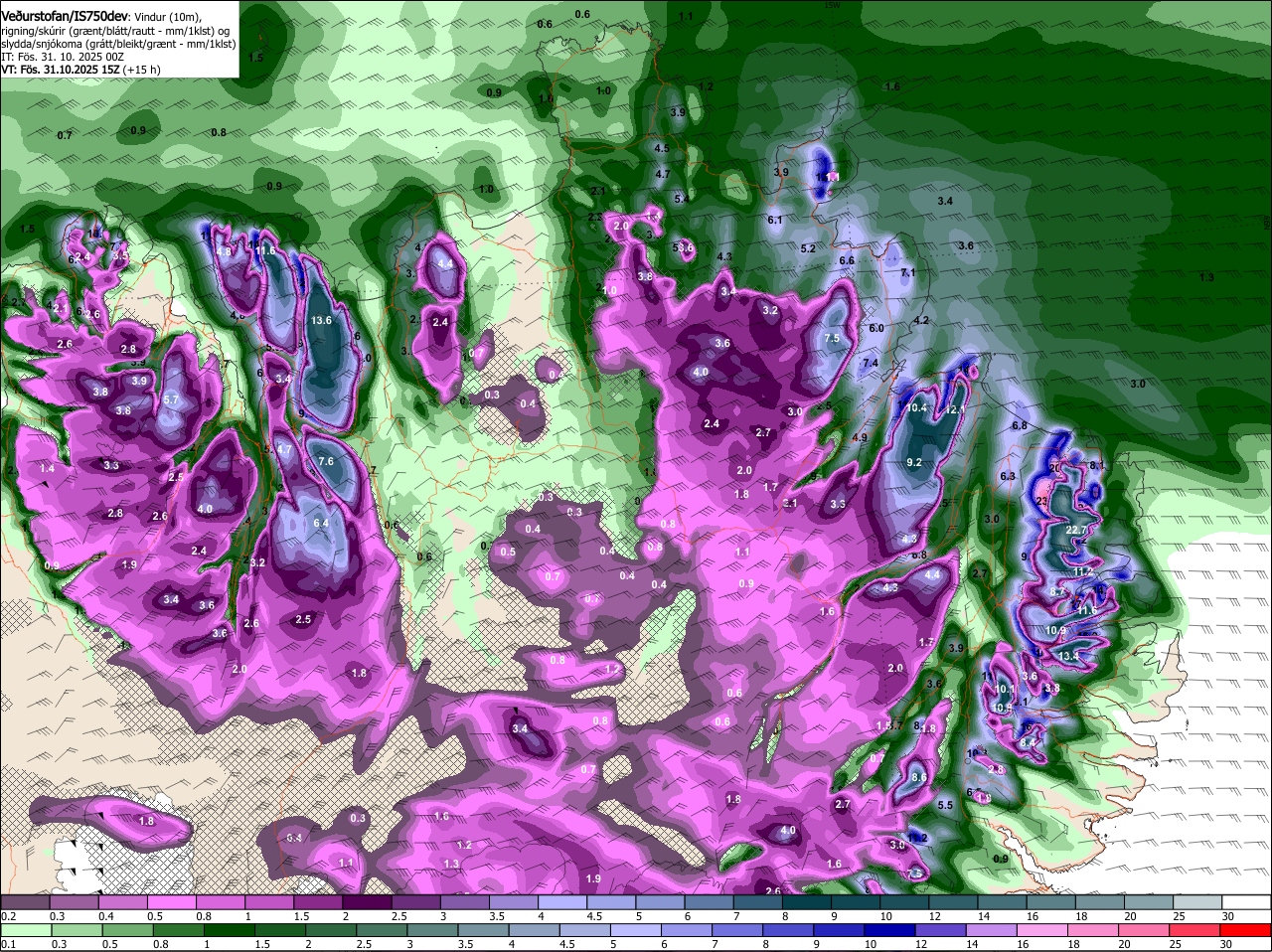This screenshot has width=1272, height=952.
Task: Click the darkest purple 2–2.5 swatch in purple-to-grey legend
Action: coord(367,900)
